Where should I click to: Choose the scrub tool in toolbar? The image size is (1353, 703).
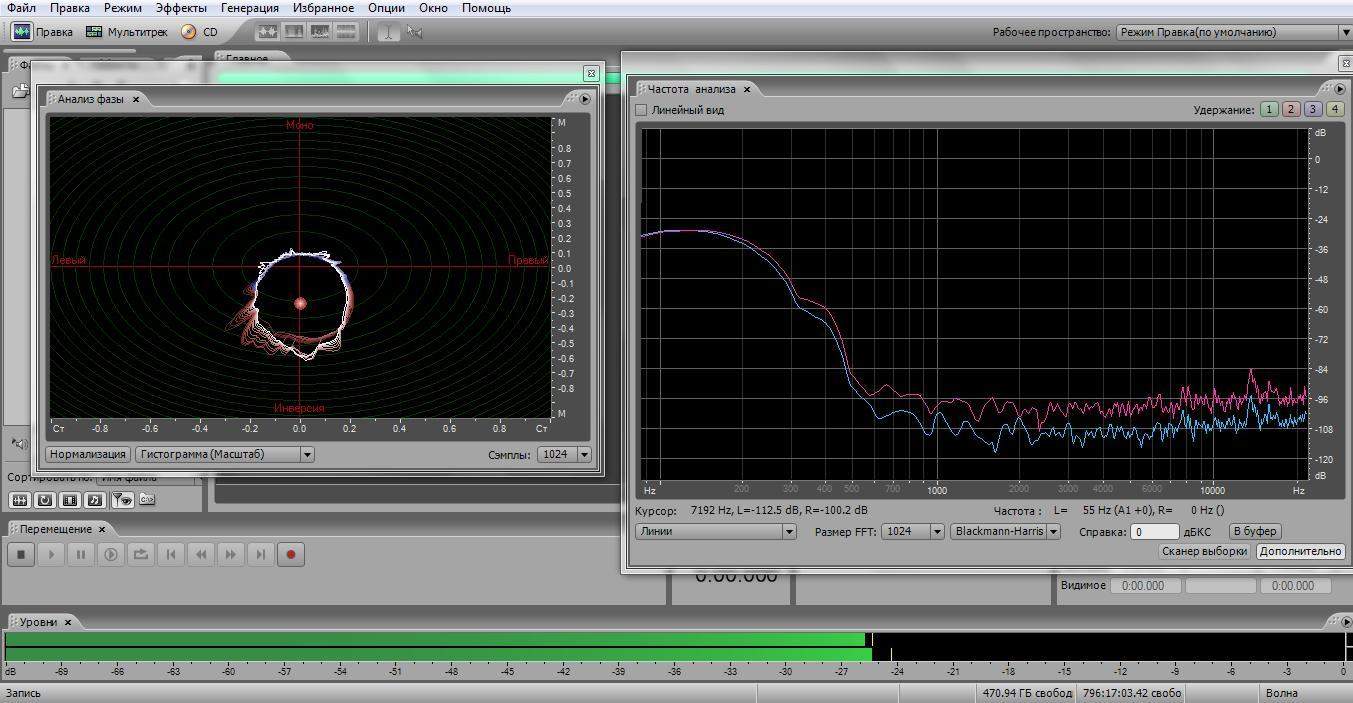click(414, 32)
